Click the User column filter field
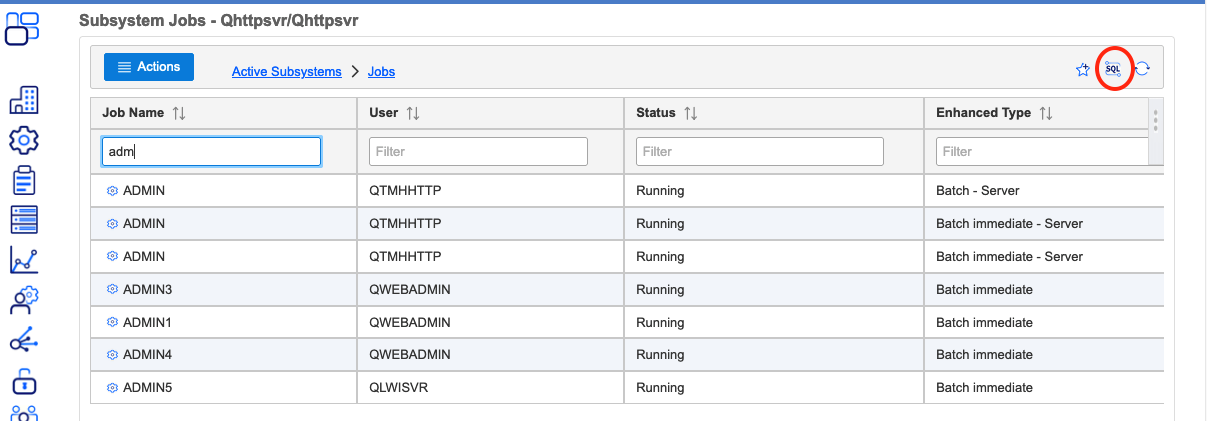 point(478,152)
